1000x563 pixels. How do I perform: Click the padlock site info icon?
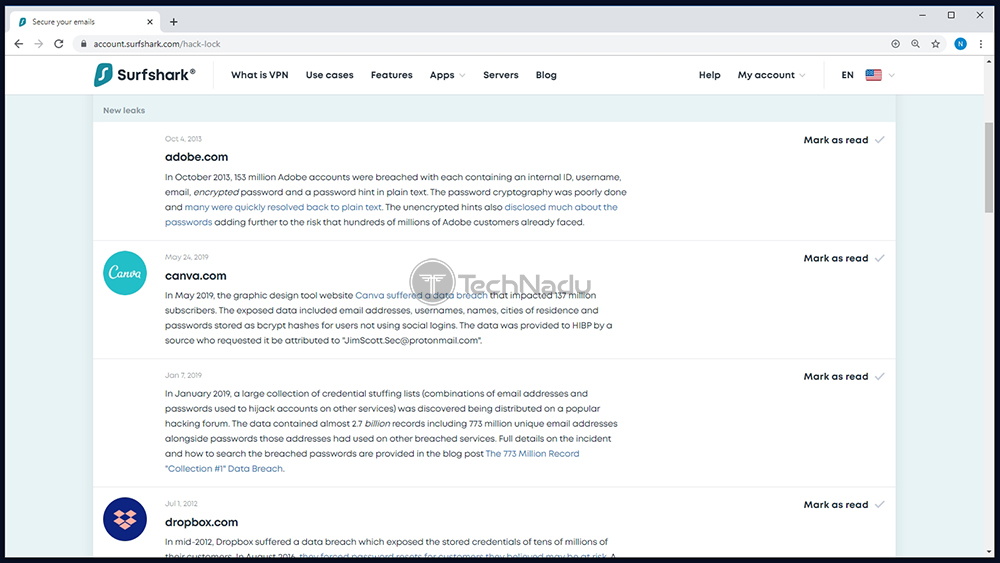click(x=84, y=44)
